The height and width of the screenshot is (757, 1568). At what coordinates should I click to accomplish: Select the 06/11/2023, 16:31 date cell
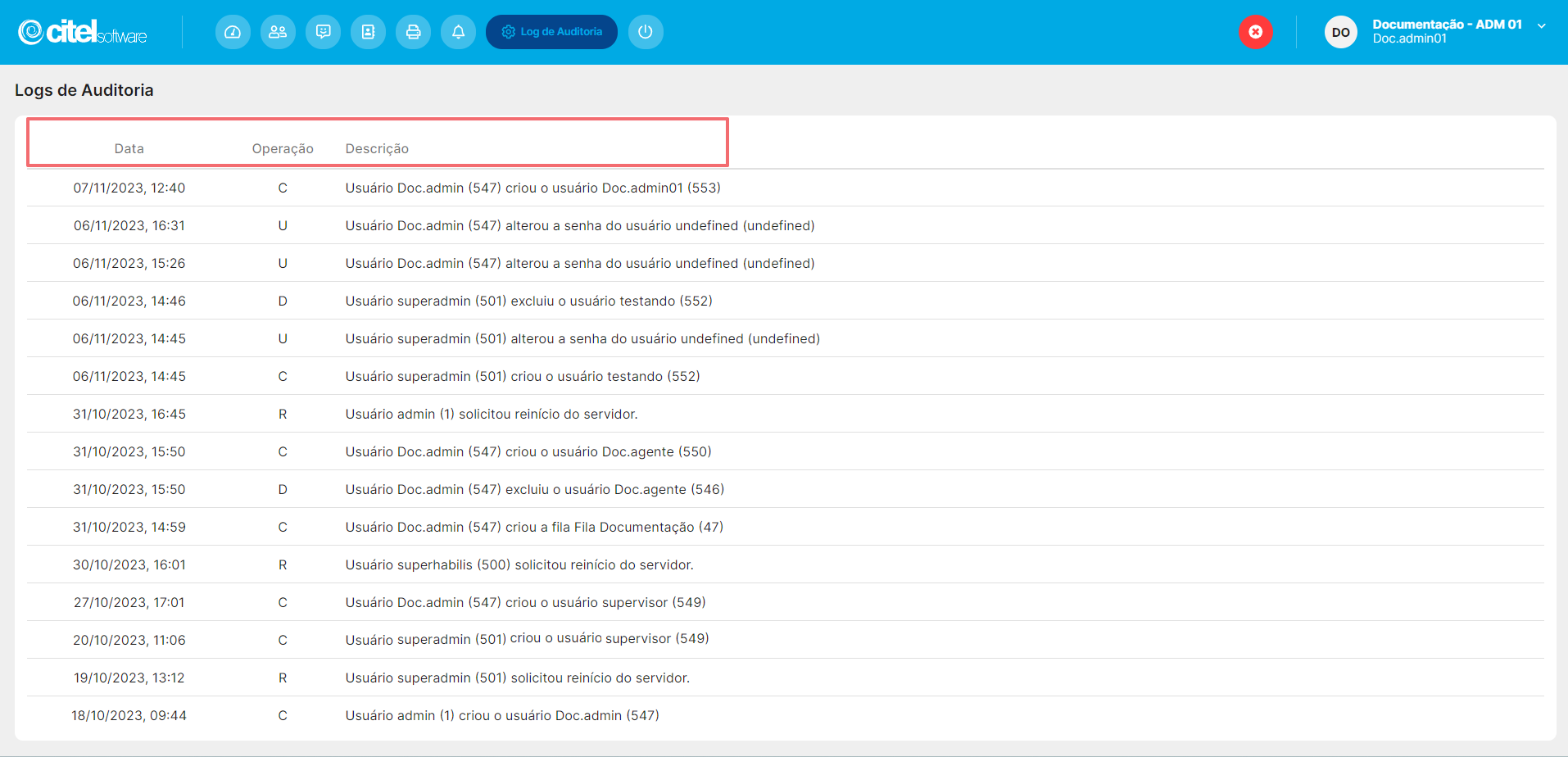[x=129, y=225]
